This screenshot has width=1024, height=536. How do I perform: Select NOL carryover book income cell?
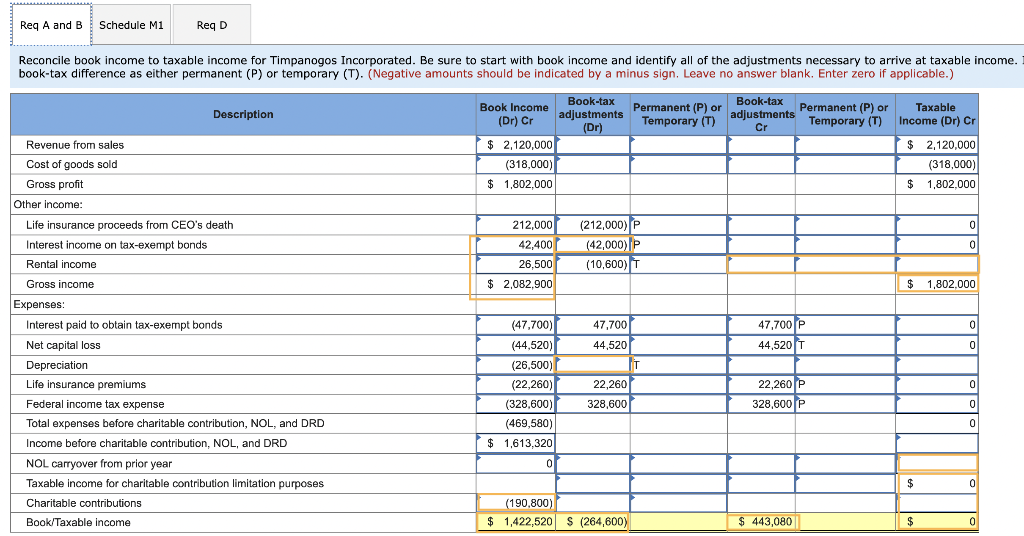click(x=516, y=464)
